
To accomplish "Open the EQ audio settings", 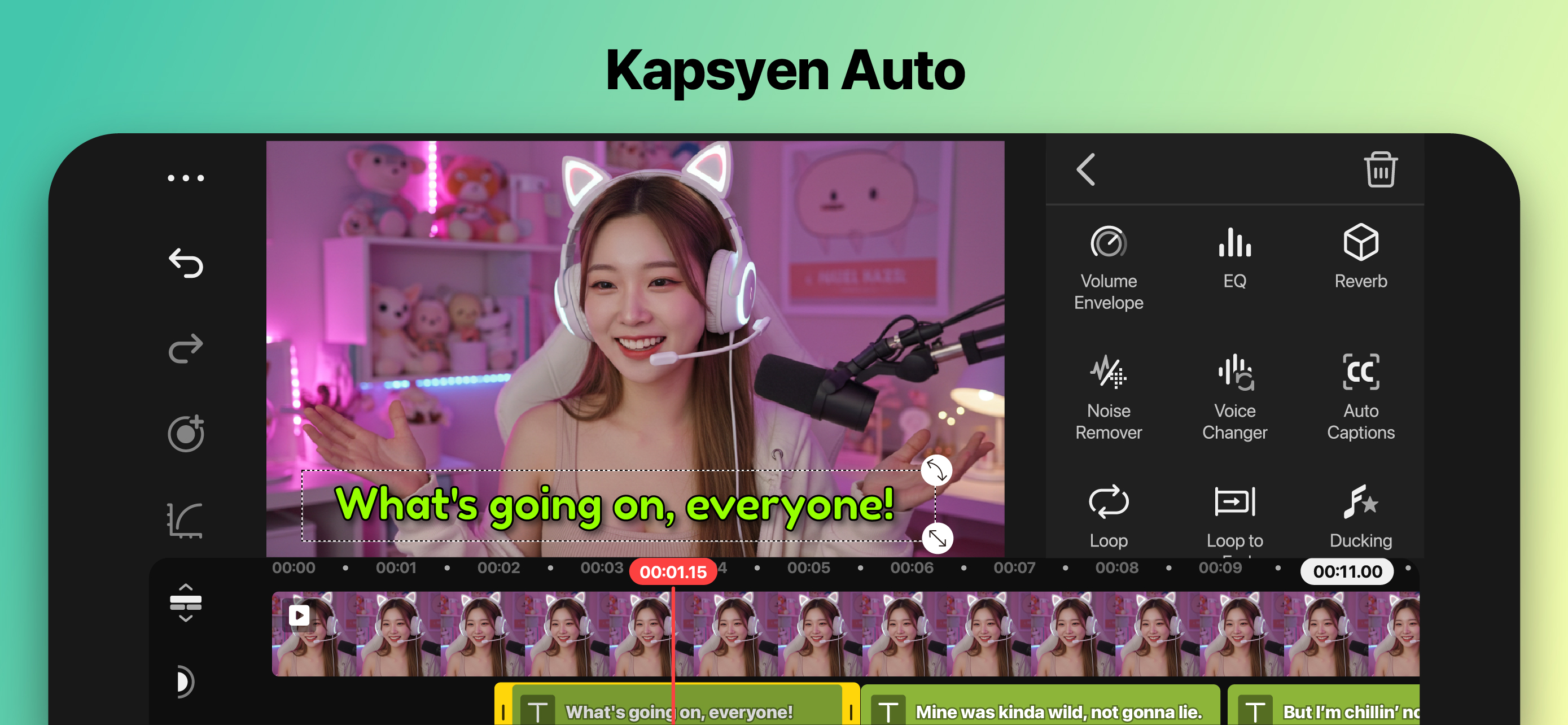I will [1234, 256].
